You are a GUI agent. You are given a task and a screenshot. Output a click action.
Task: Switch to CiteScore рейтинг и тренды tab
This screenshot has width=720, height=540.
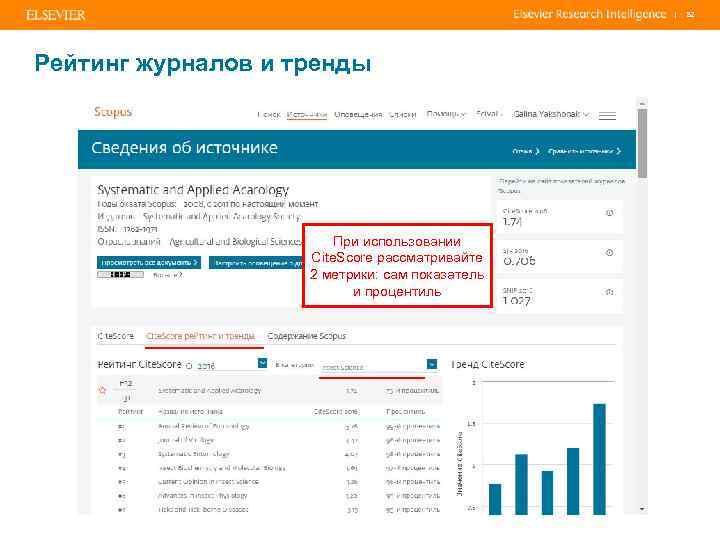click(200, 336)
